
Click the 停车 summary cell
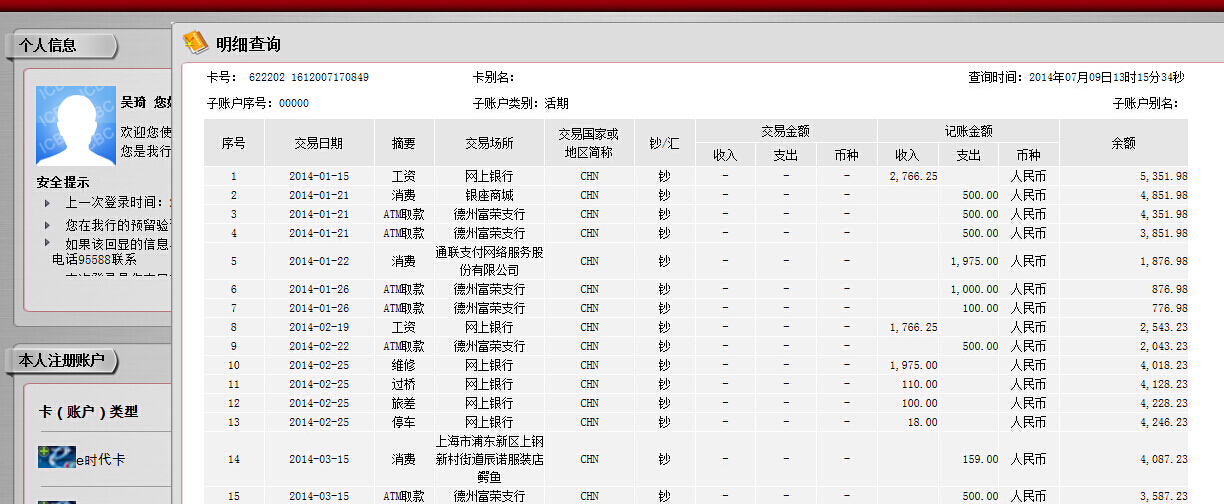404,422
